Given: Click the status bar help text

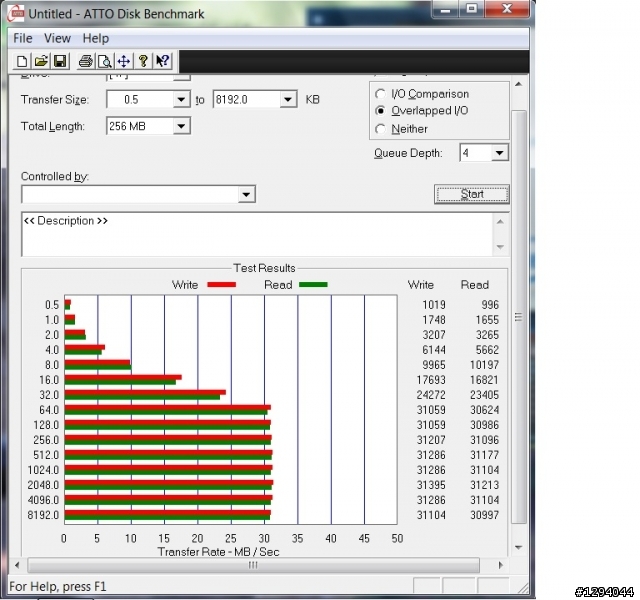Looking at the screenshot, I should (58, 587).
